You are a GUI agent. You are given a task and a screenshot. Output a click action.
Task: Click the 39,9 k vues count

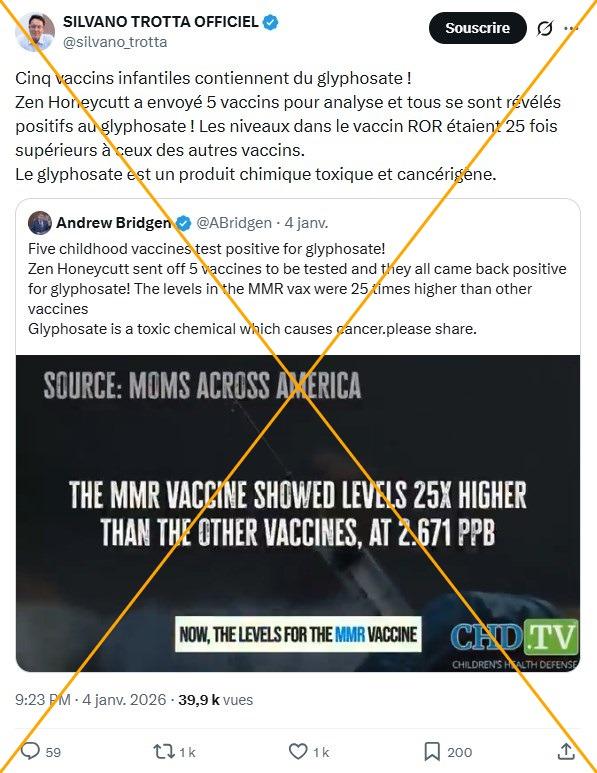point(215,700)
